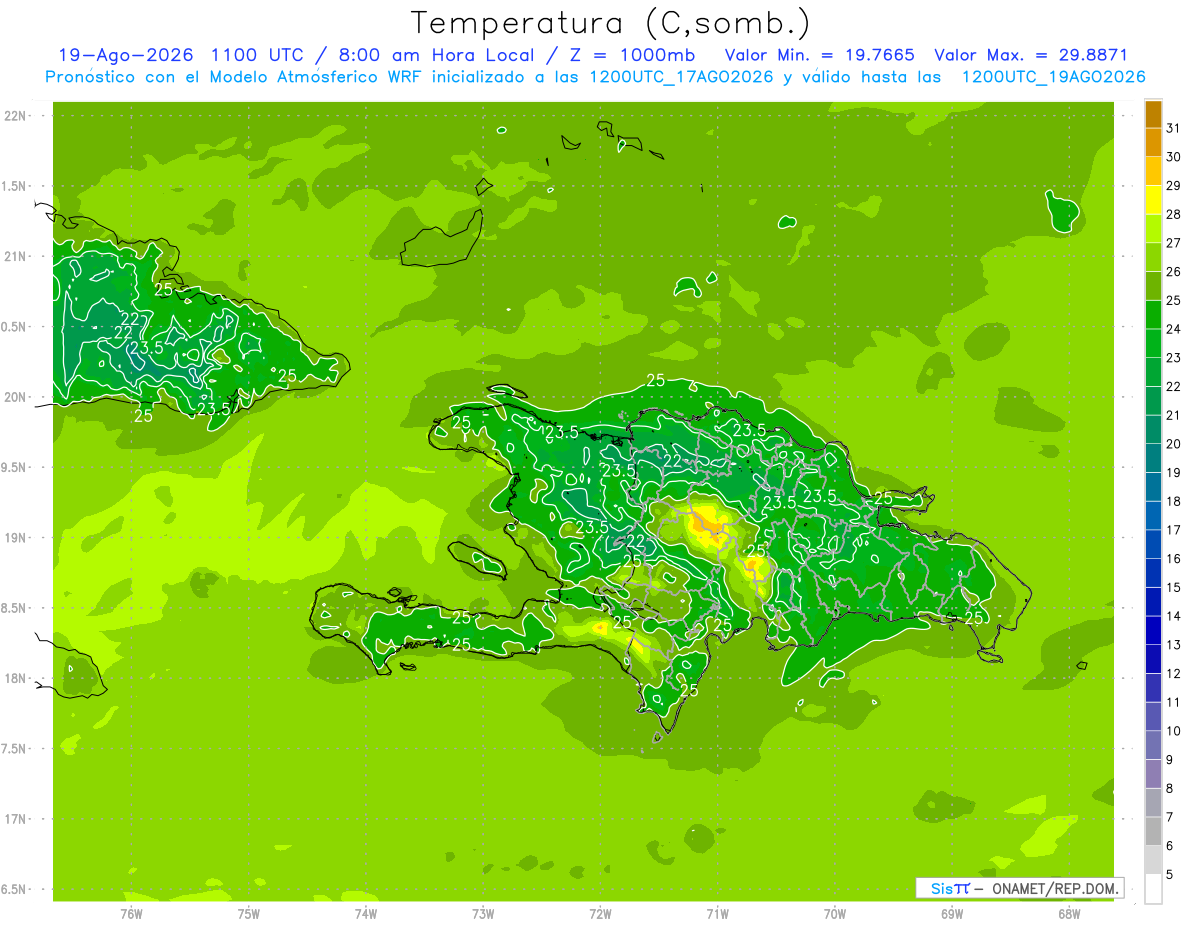1200x927 pixels.
Task: Click the "76W" longitude axis label
Action: tap(131, 914)
